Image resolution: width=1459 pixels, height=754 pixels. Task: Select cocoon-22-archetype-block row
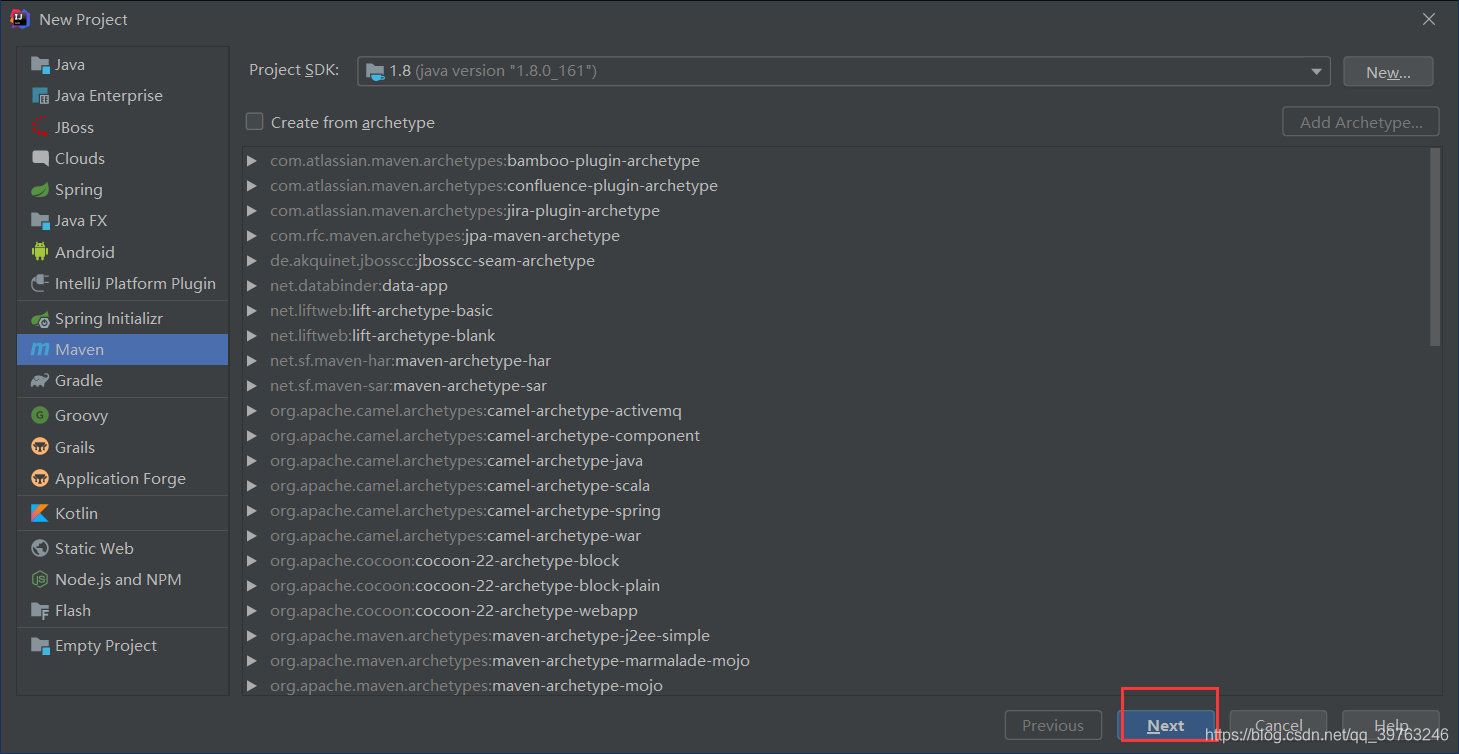836,561
